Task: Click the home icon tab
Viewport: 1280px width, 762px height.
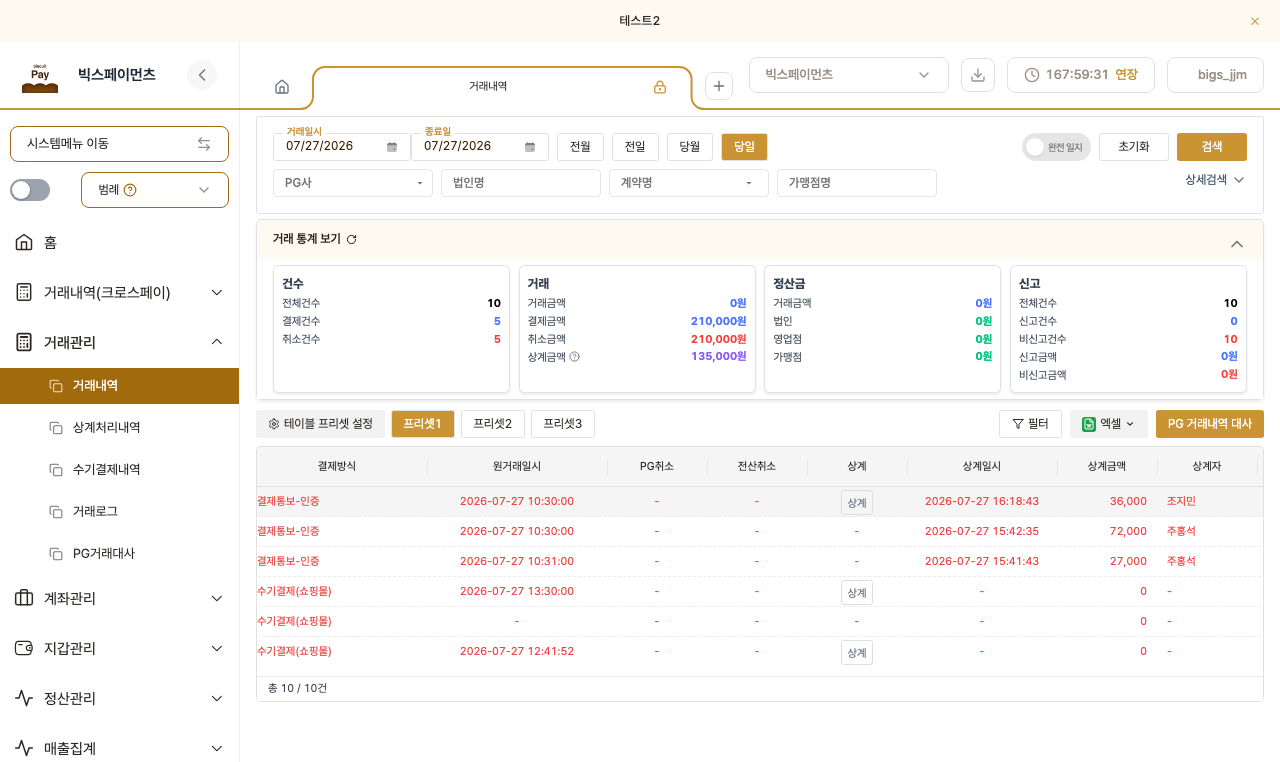Action: (x=282, y=87)
